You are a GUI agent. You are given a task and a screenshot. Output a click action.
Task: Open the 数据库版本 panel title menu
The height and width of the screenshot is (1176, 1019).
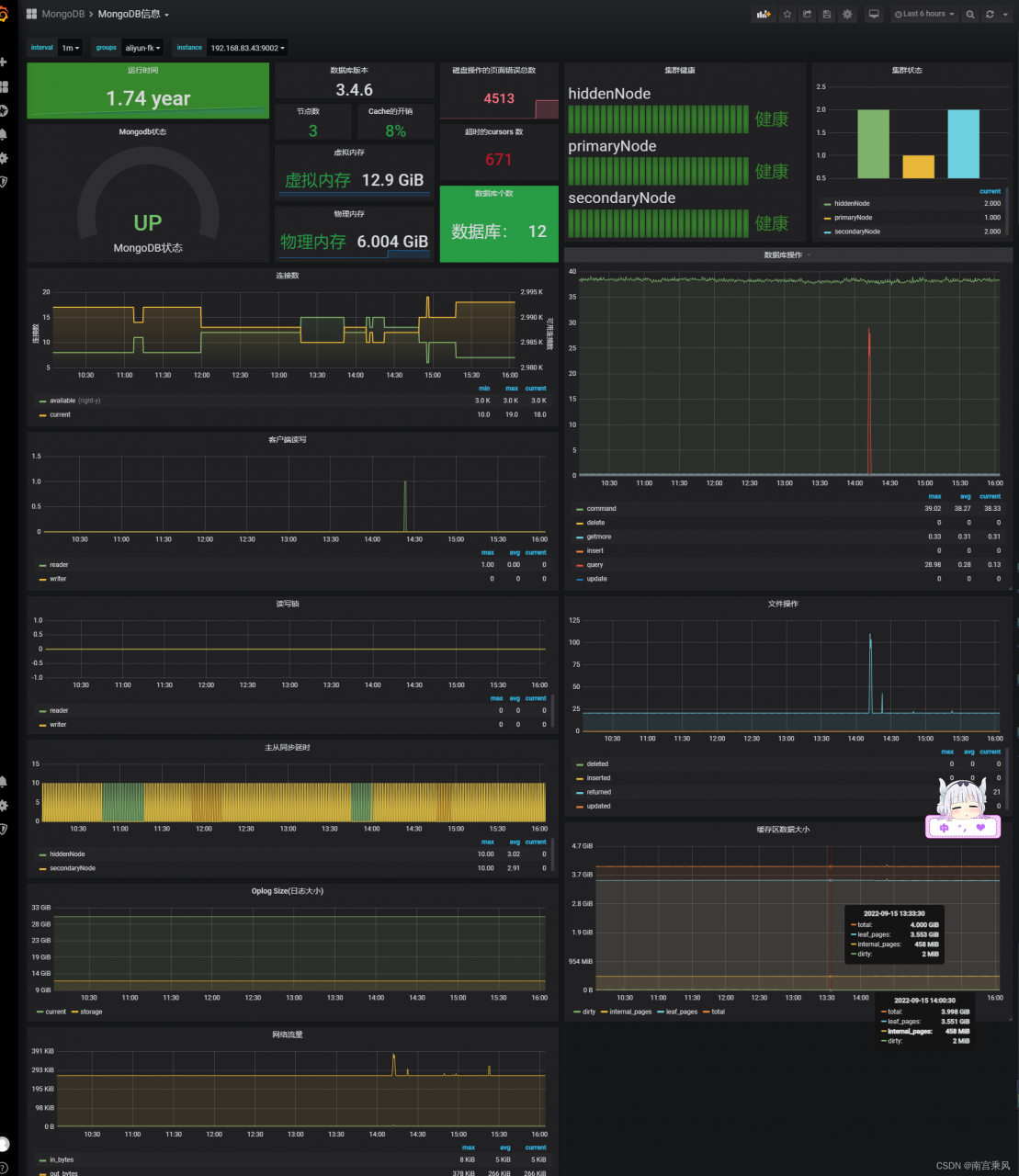click(349, 70)
